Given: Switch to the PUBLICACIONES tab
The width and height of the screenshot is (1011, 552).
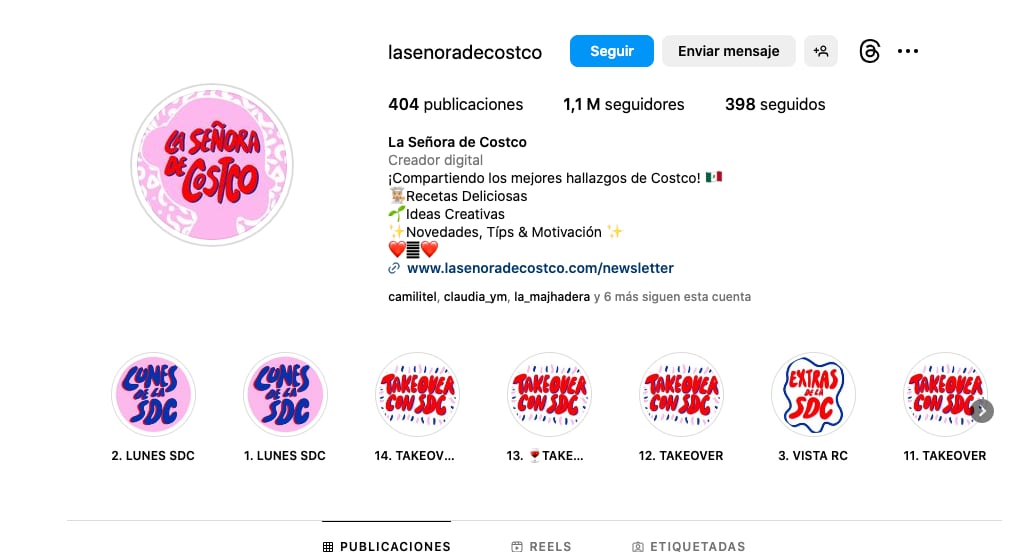Looking at the screenshot, I should tap(386, 546).
